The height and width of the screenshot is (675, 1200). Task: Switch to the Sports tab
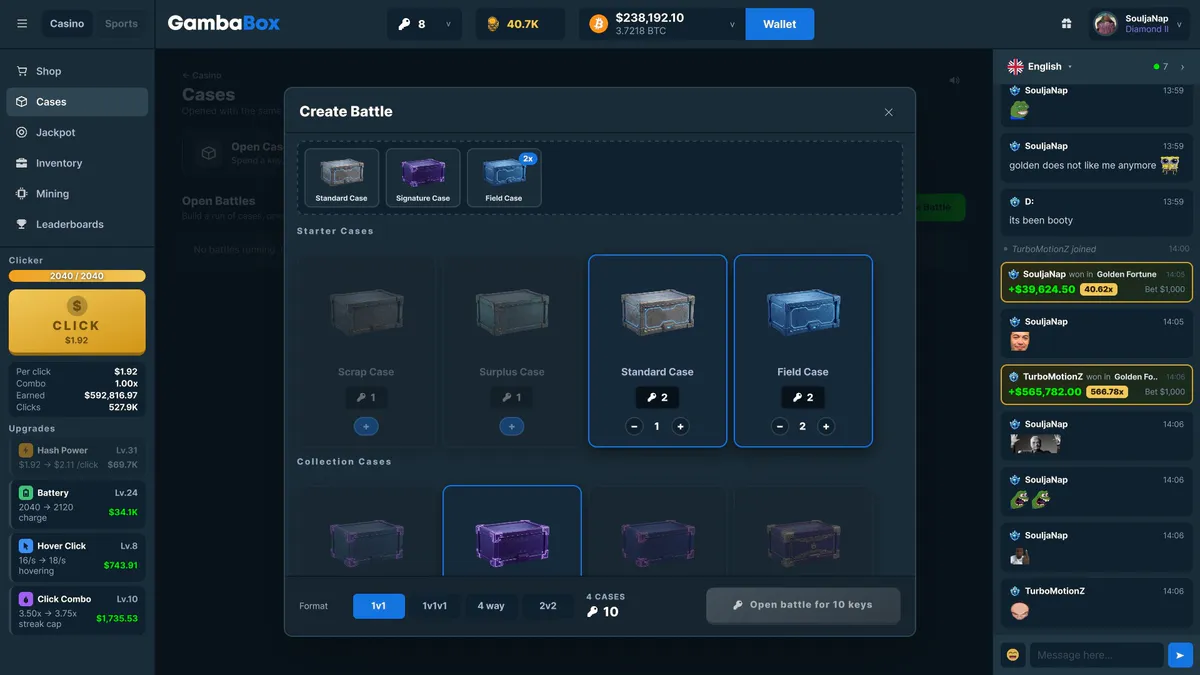pyautogui.click(x=121, y=24)
